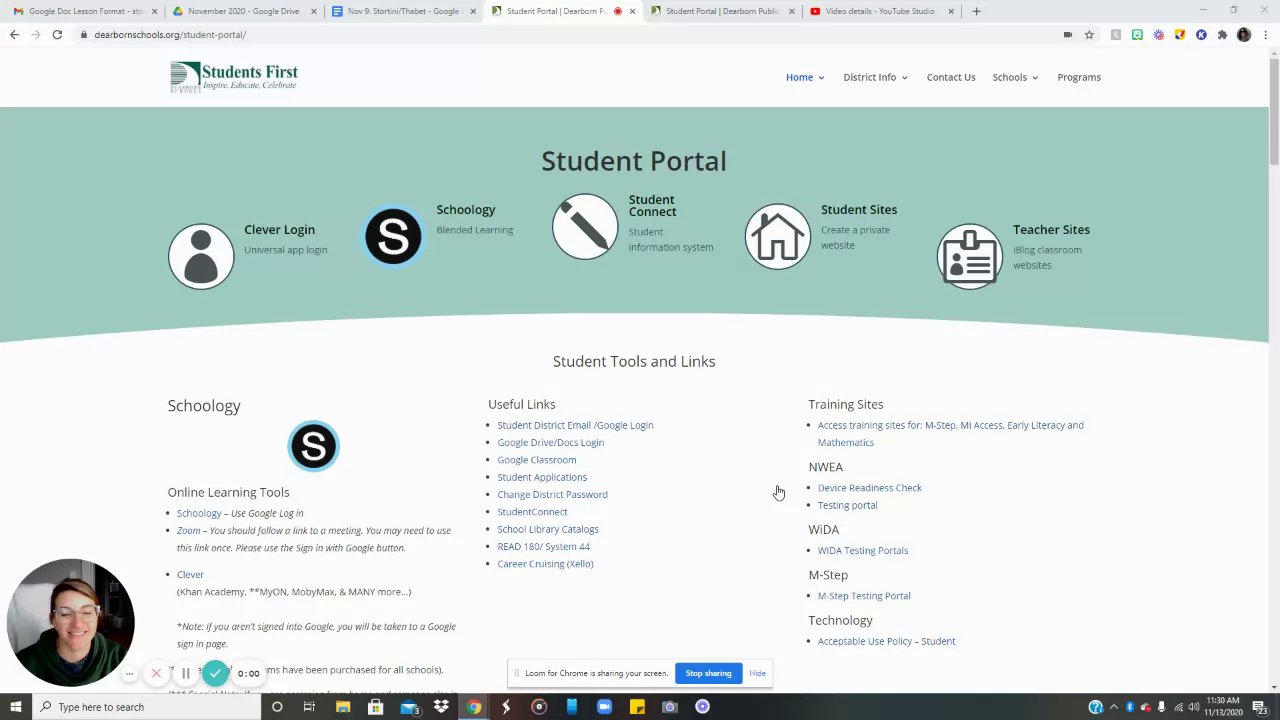Image resolution: width=1280 pixels, height=720 pixels.
Task: Open the READ 180/ System 44 link
Action: click(x=543, y=546)
